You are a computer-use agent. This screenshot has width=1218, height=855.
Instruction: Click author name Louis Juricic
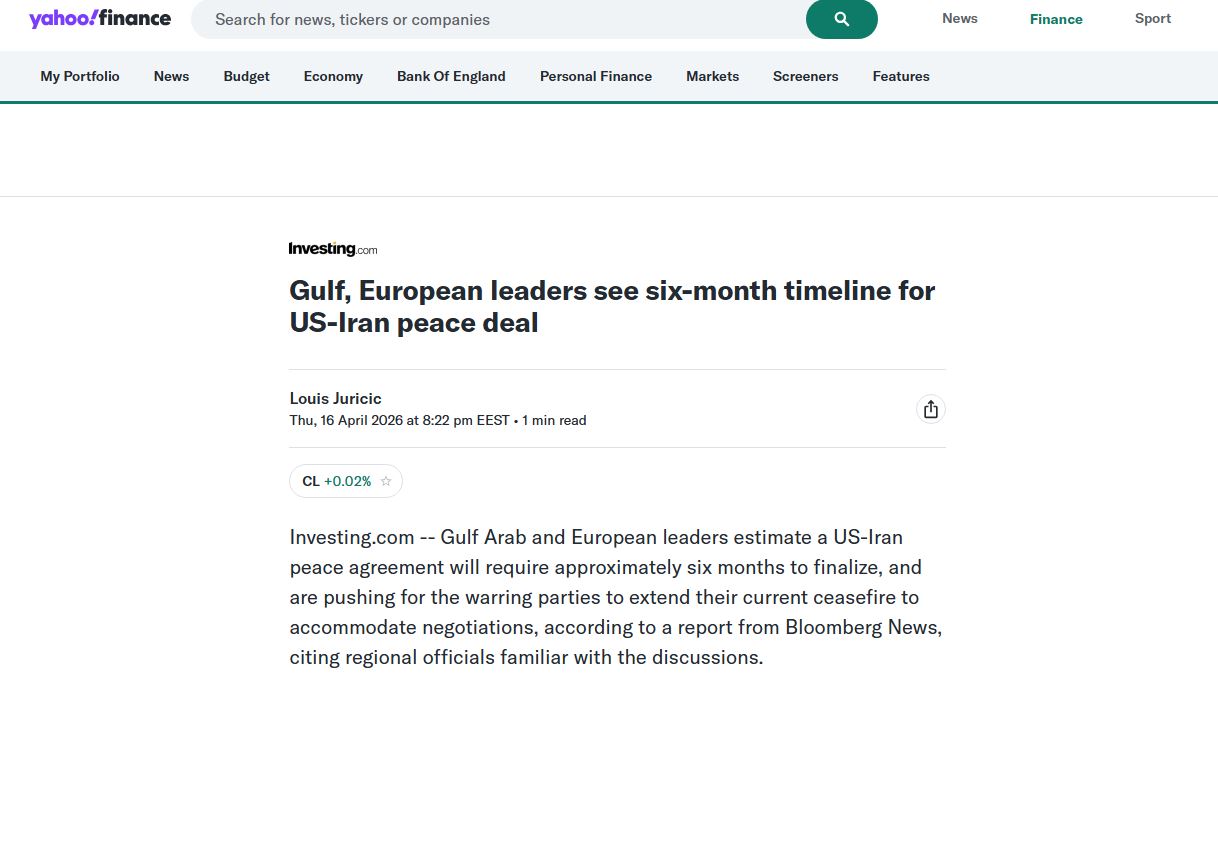(336, 399)
